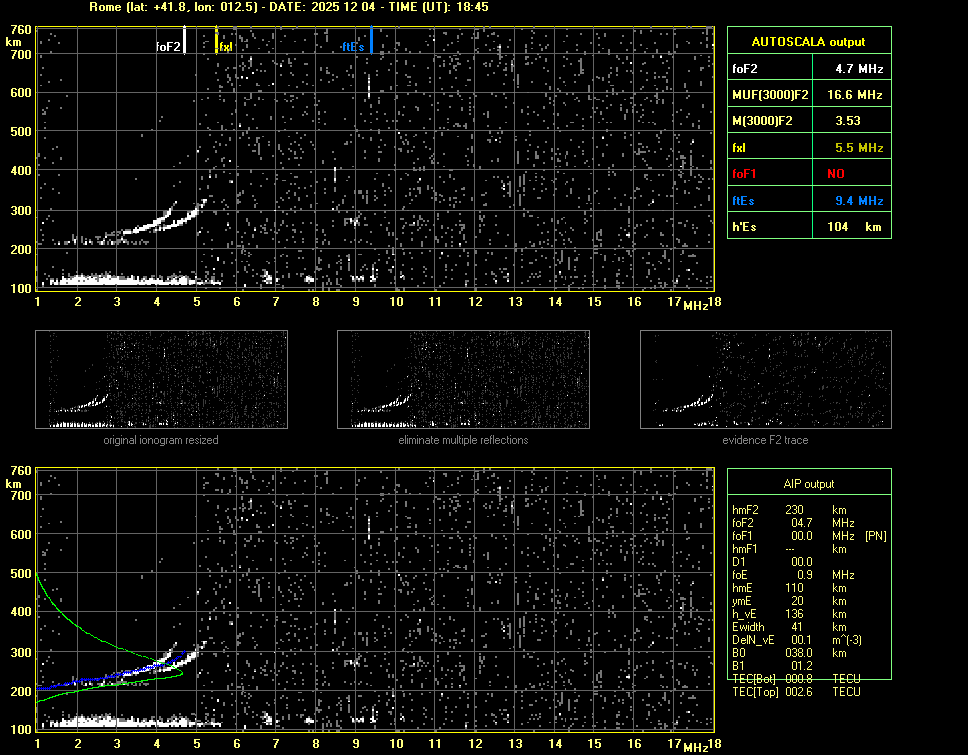Open the eliminate multiple reflections thumbnail
This screenshot has width=968, height=755.
(x=463, y=379)
